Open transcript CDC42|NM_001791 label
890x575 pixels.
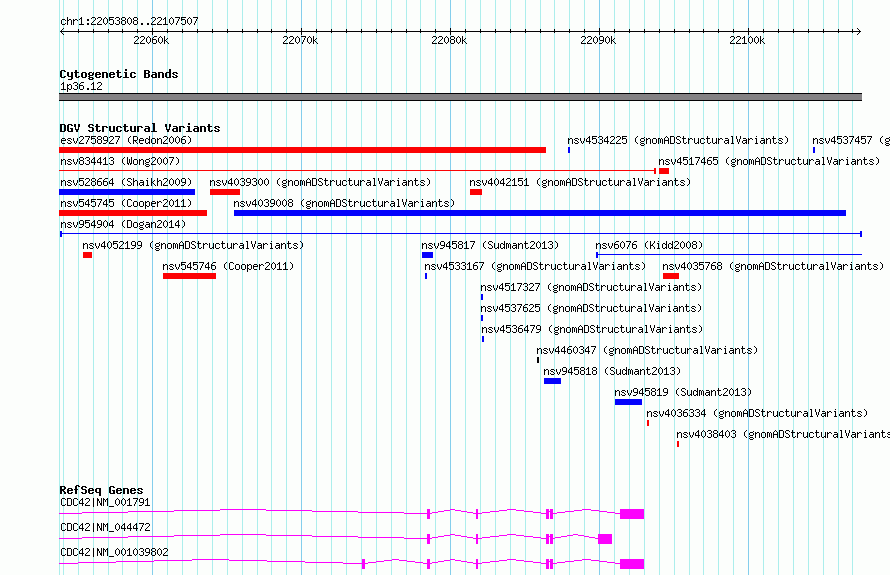[x=105, y=502]
